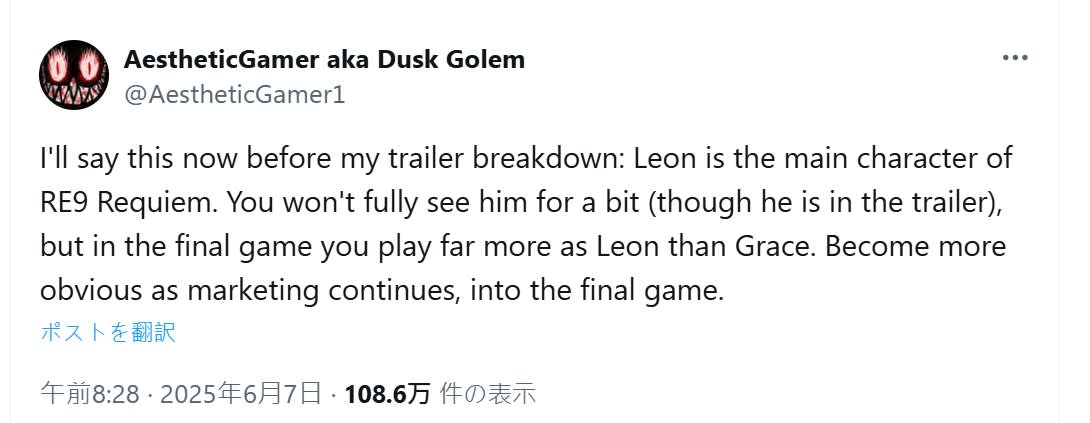Click the @AestheticGamer1 handle

tap(234, 95)
